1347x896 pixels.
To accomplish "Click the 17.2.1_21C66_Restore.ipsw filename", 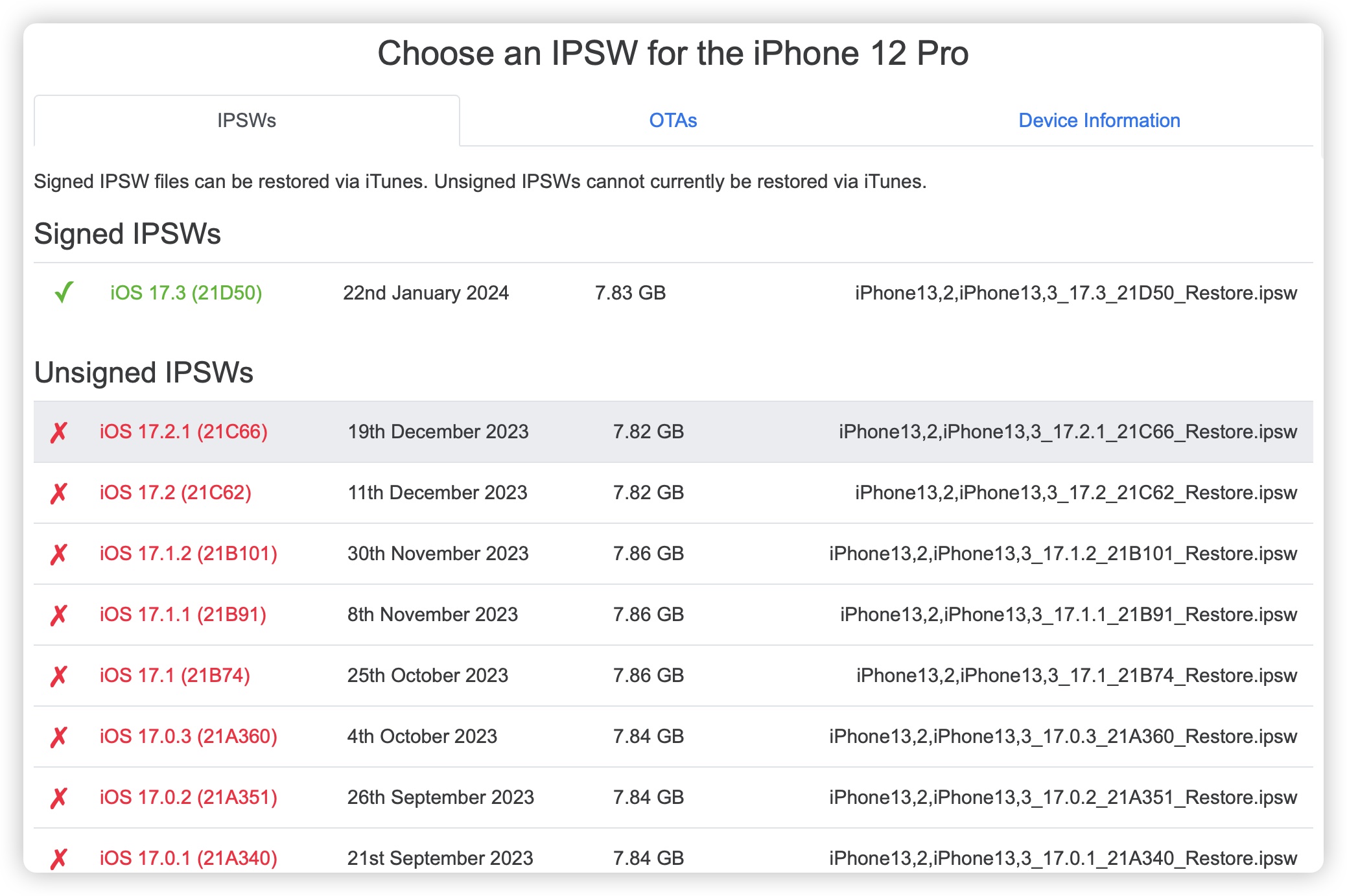I will pyautogui.click(x=1068, y=432).
